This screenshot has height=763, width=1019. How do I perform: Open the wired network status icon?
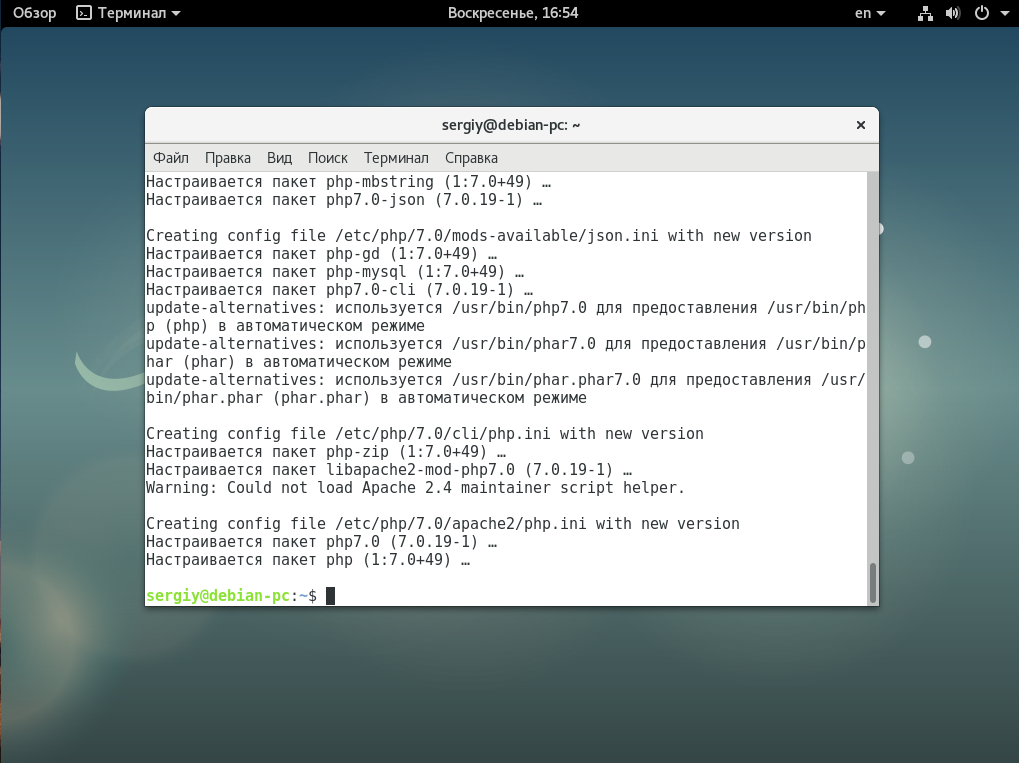click(925, 13)
